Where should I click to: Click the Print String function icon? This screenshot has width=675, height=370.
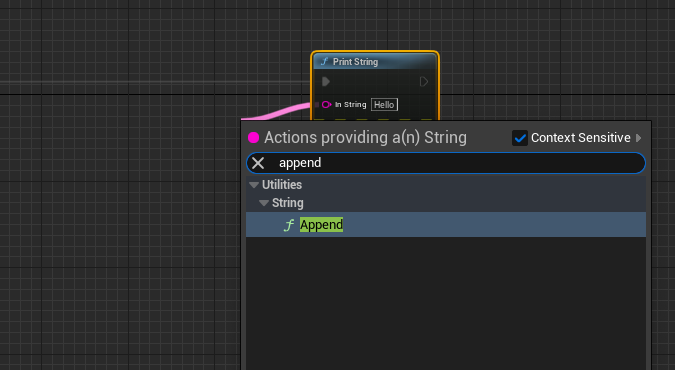point(325,62)
